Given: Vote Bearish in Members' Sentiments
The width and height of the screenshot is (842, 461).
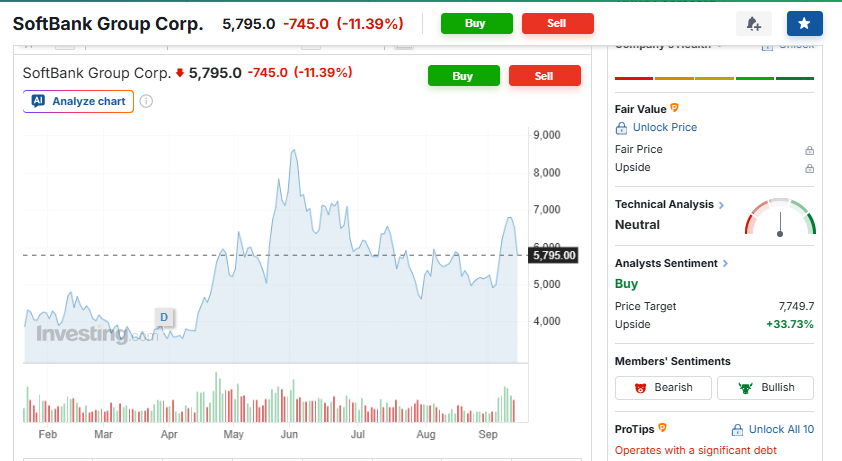Looking at the screenshot, I should [x=663, y=387].
